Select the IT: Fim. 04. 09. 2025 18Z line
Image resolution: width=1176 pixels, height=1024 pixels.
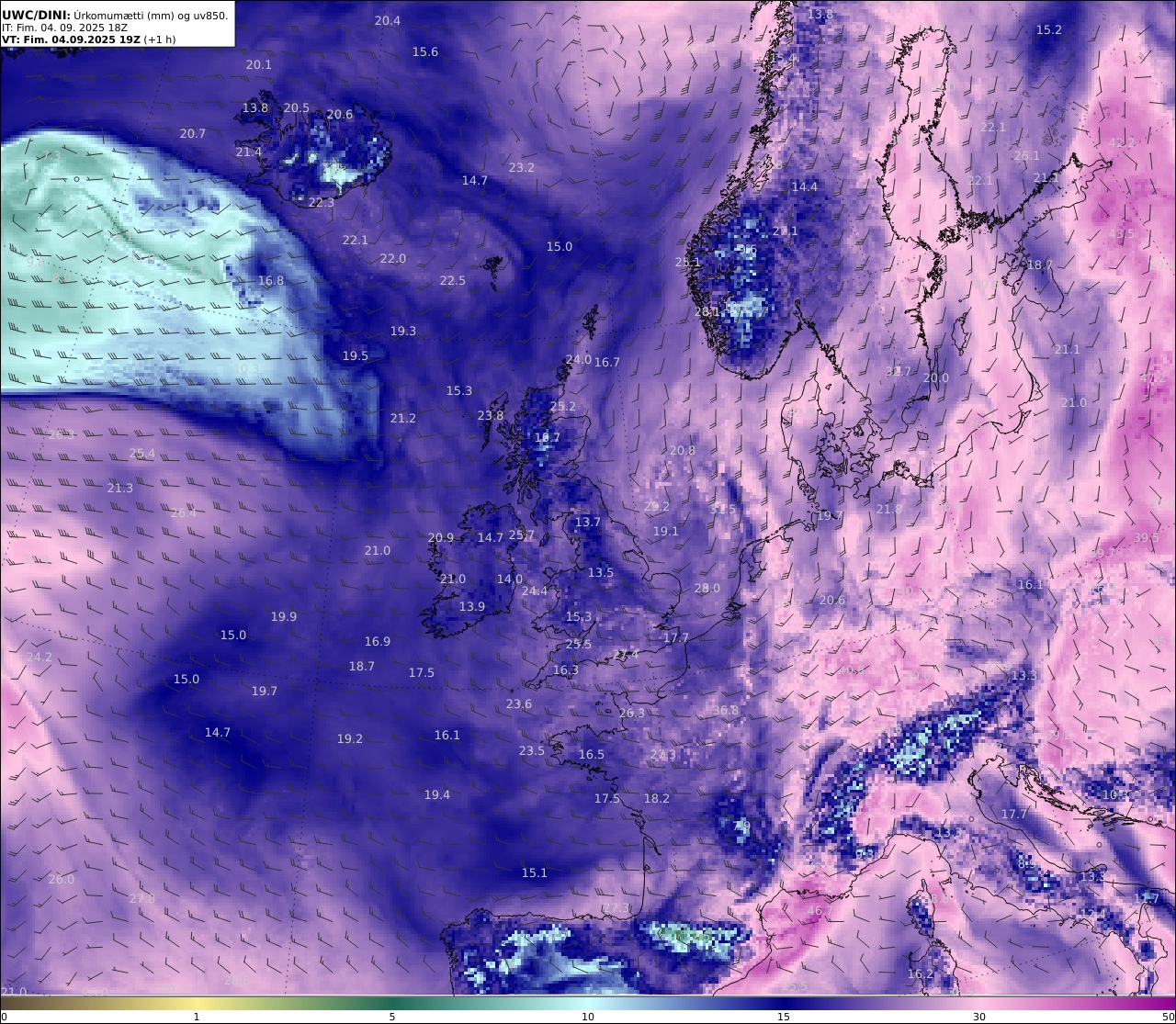pos(64,28)
